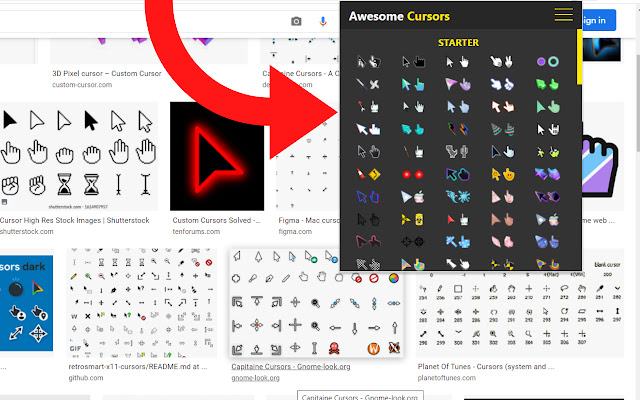This screenshot has width=640, height=400.
Task: Choose the neon blue-red outlined cursor pack
Action: [368, 197]
